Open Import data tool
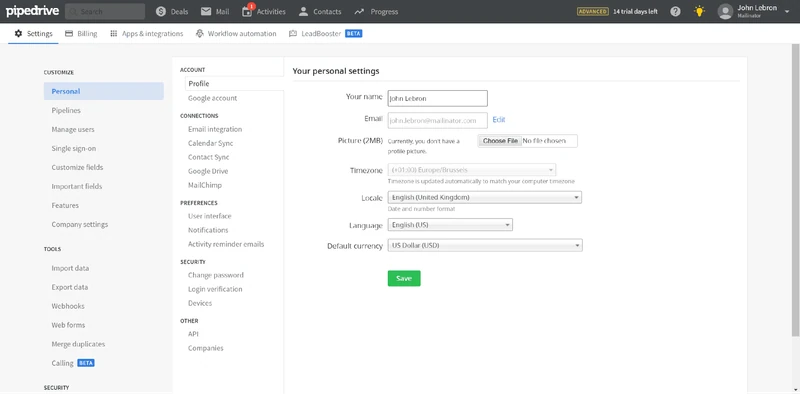 [x=70, y=268]
